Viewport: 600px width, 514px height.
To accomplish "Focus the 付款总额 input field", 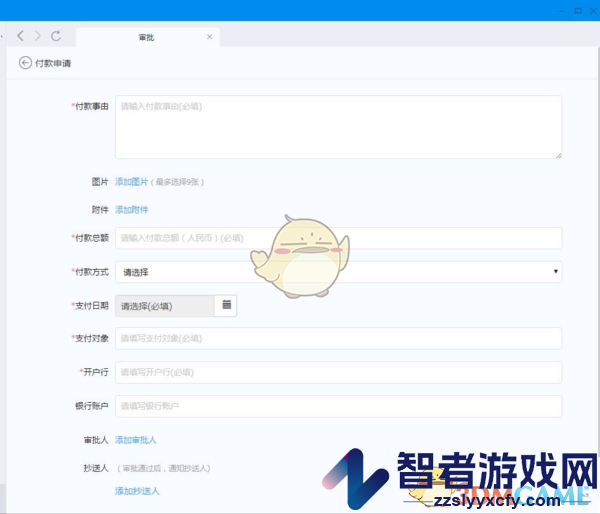I will [x=338, y=238].
